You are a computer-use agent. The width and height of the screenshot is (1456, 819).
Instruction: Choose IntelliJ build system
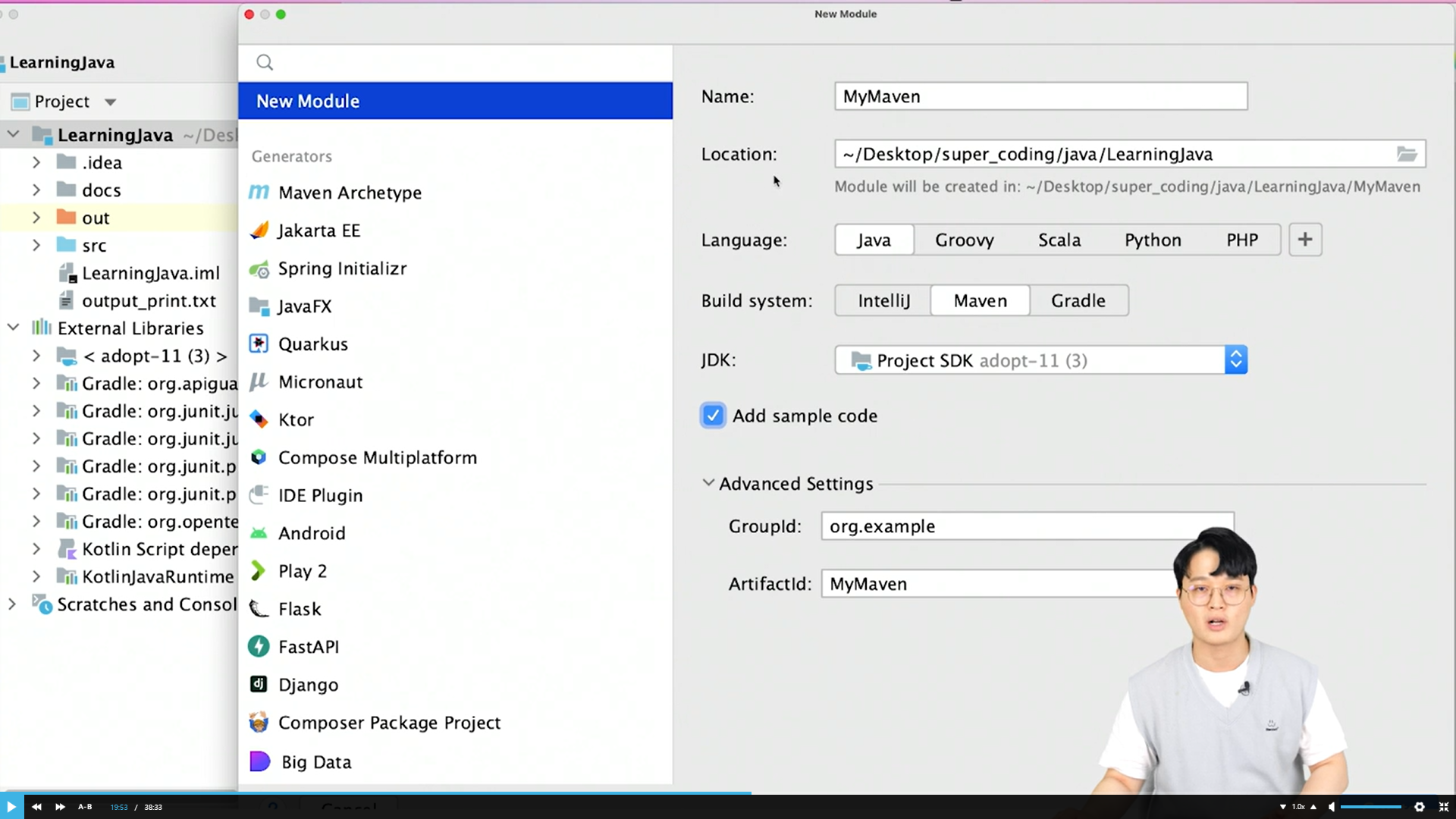point(883,300)
